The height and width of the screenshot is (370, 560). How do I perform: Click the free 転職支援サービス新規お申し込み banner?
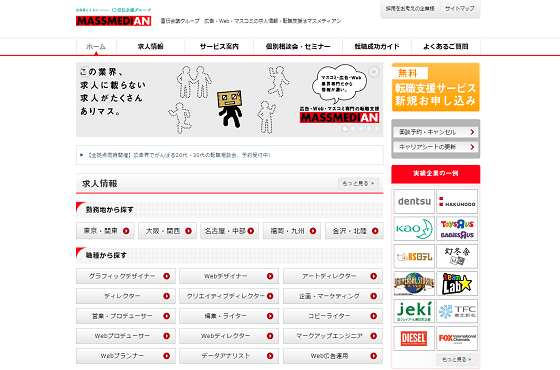tap(435, 87)
